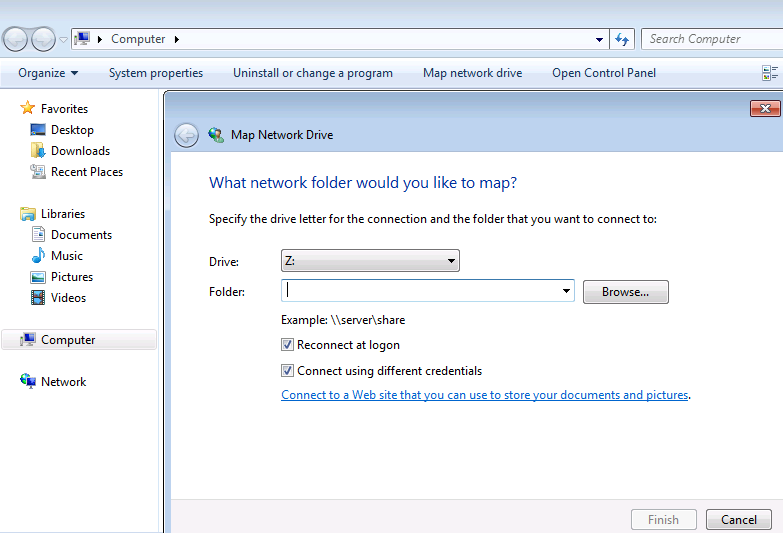Screen dimensions: 783x533
Task: Click the refresh icon beside address bar
Action: [x=622, y=39]
